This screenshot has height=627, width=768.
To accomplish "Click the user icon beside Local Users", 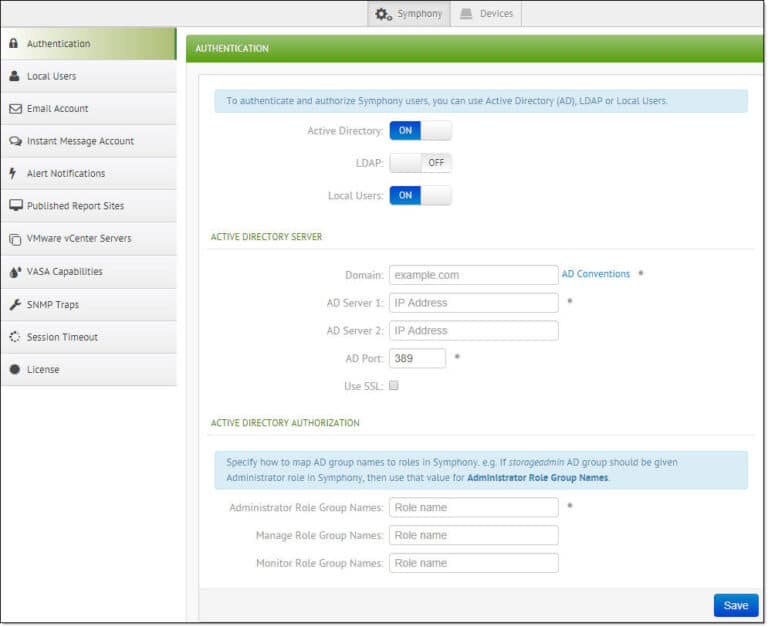I will pos(15,76).
